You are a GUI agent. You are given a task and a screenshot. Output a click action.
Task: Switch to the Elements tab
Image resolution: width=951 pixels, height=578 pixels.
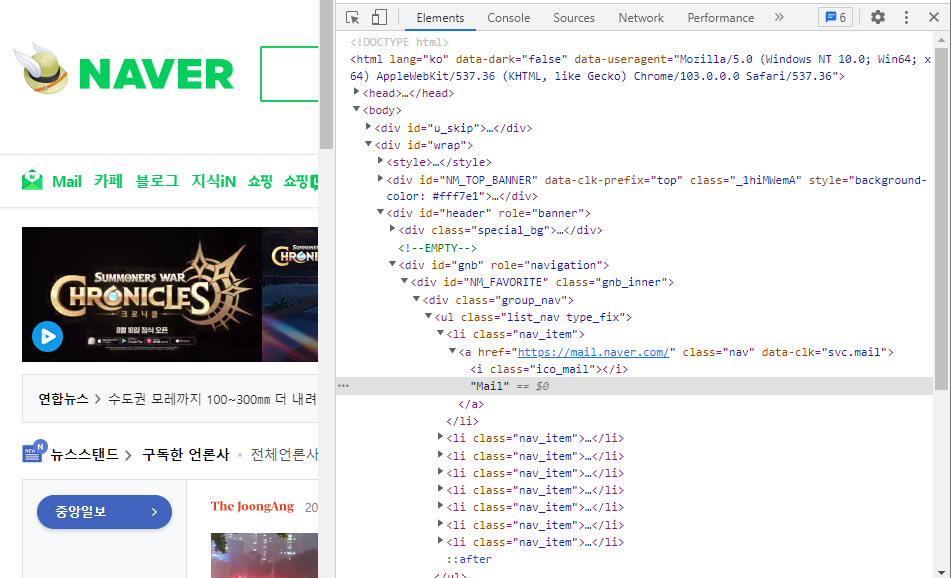(440, 18)
